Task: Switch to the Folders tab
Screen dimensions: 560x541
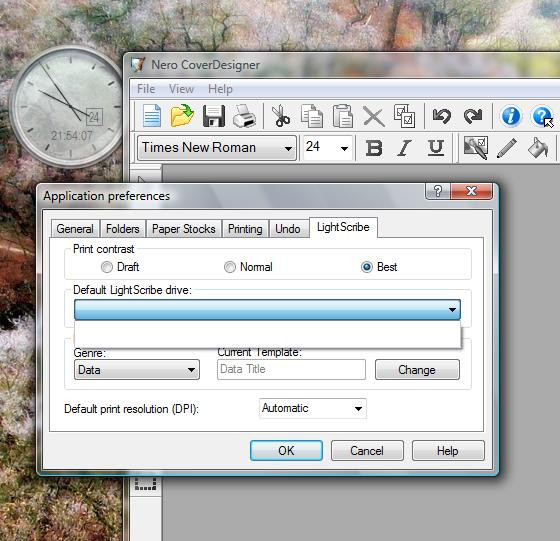Action: (122, 229)
